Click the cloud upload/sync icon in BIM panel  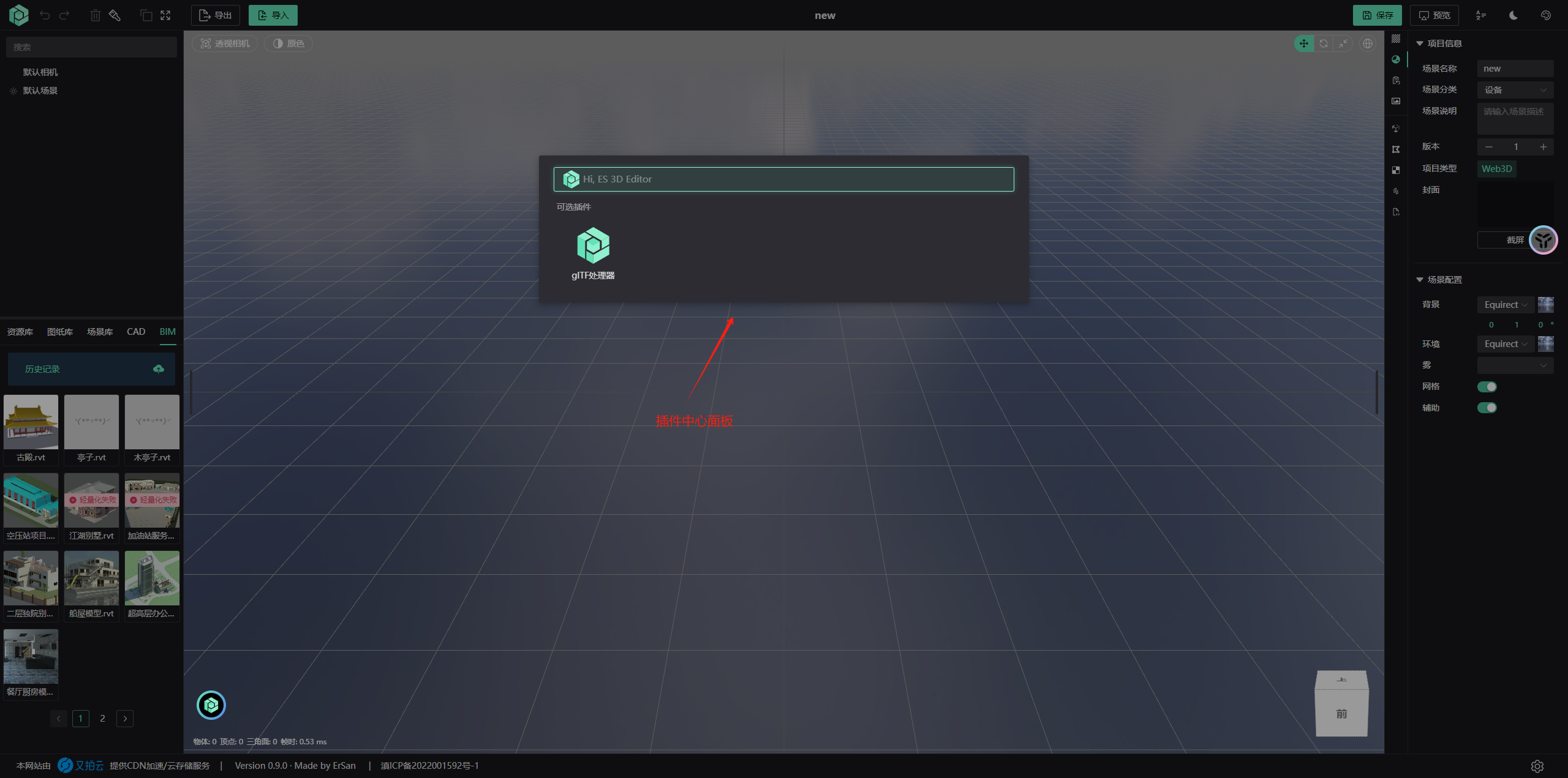click(x=159, y=368)
